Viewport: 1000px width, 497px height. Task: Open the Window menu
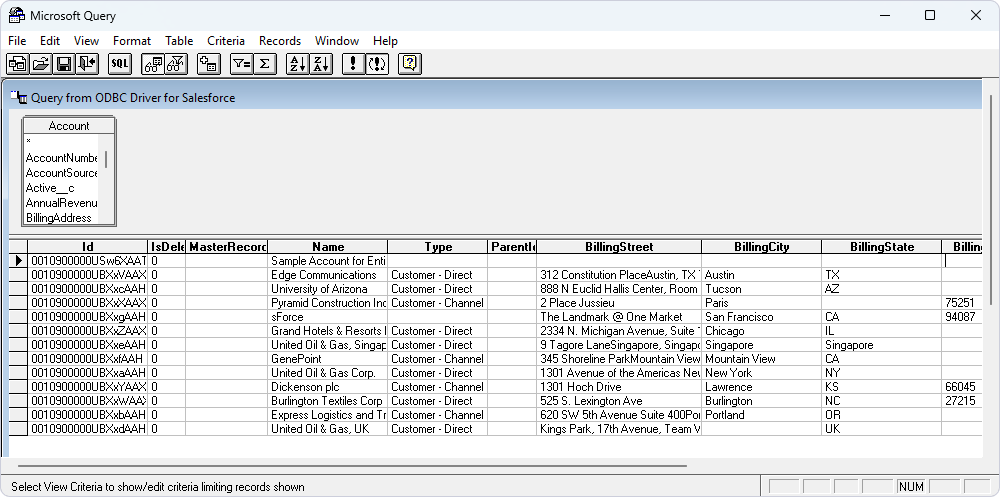coord(337,41)
